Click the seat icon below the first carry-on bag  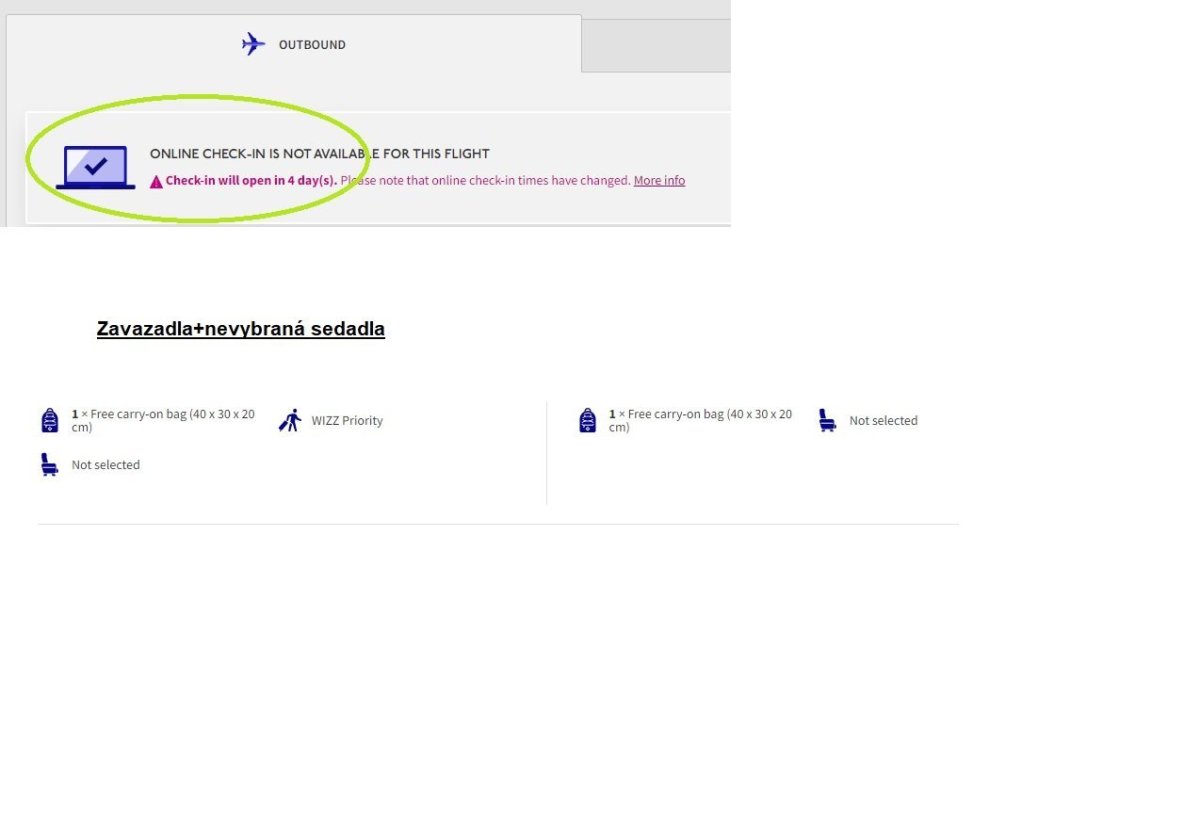click(x=50, y=465)
